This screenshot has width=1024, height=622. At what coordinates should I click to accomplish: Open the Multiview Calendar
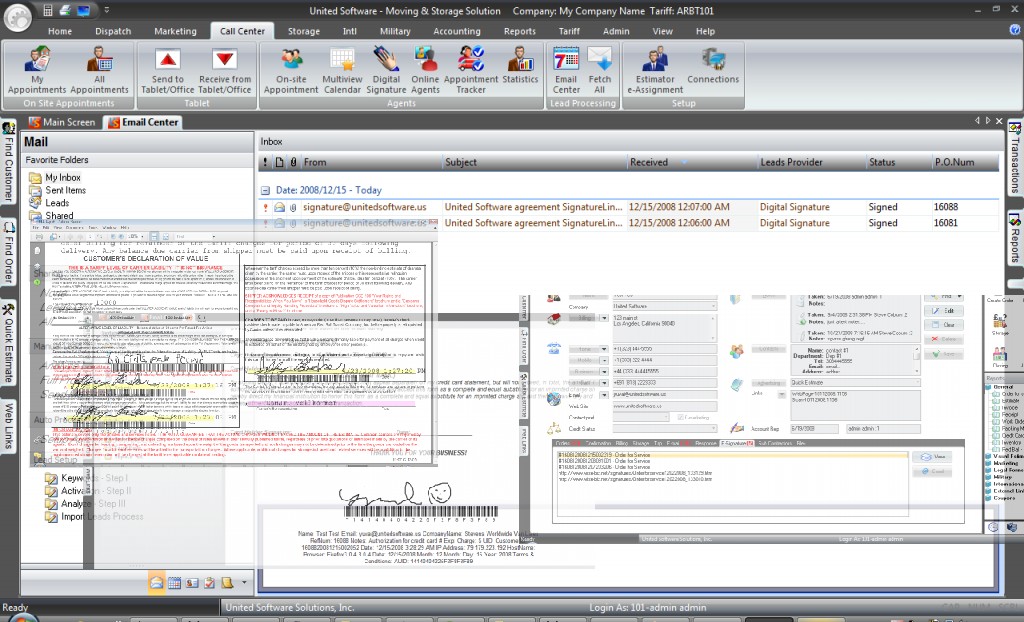coord(342,71)
